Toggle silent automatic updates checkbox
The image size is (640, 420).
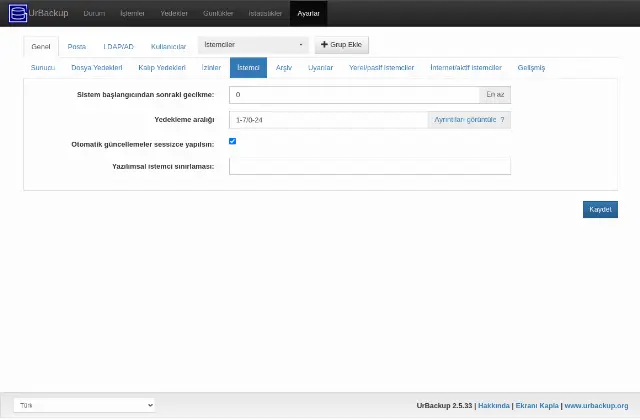(233, 141)
